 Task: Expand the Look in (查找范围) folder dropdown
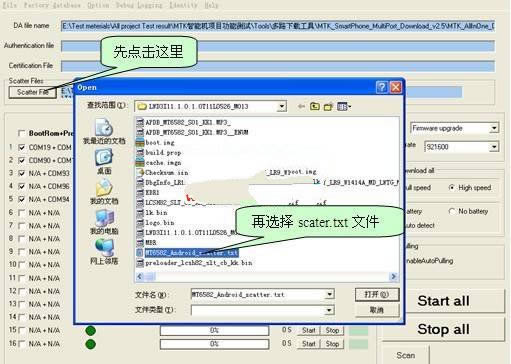click(x=282, y=107)
